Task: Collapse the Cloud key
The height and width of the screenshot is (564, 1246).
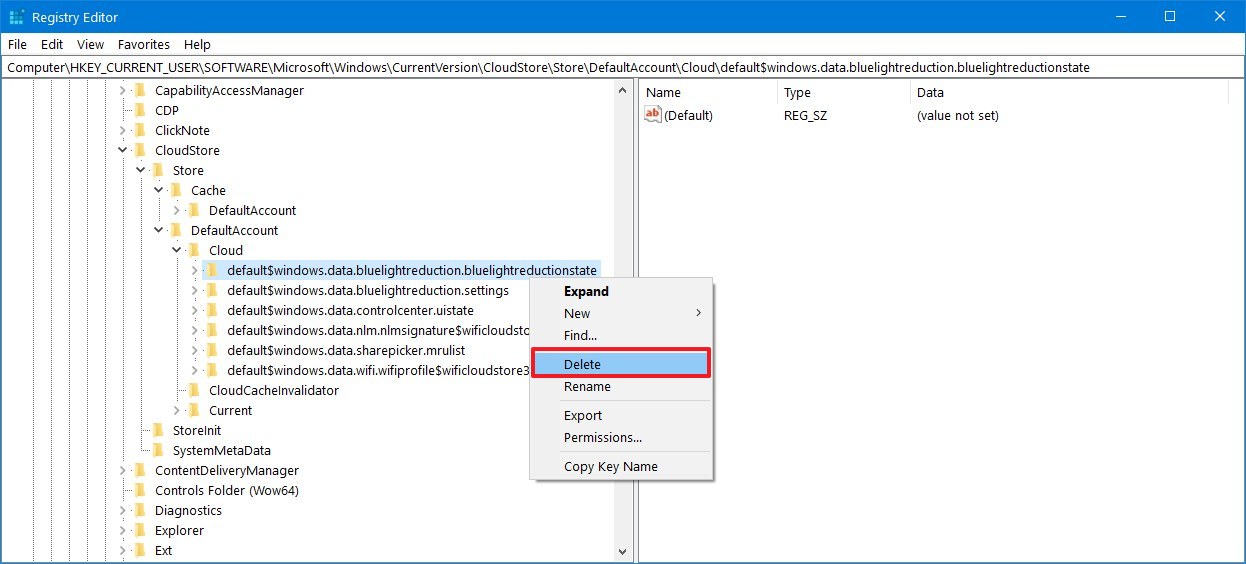Action: pyautogui.click(x=177, y=250)
